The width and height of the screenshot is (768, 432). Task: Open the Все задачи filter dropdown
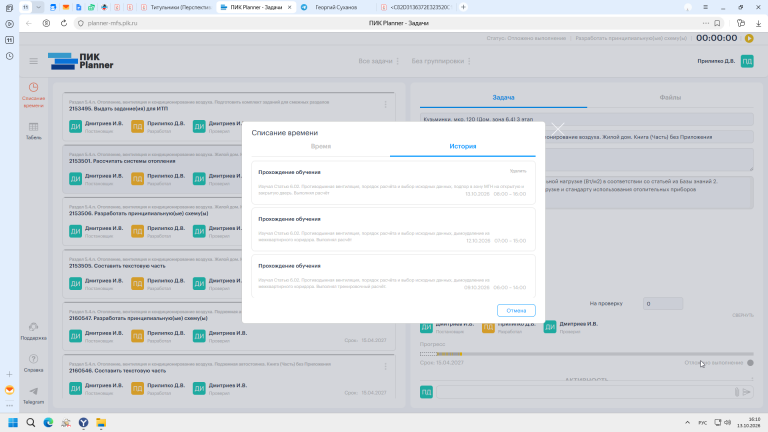(379, 61)
